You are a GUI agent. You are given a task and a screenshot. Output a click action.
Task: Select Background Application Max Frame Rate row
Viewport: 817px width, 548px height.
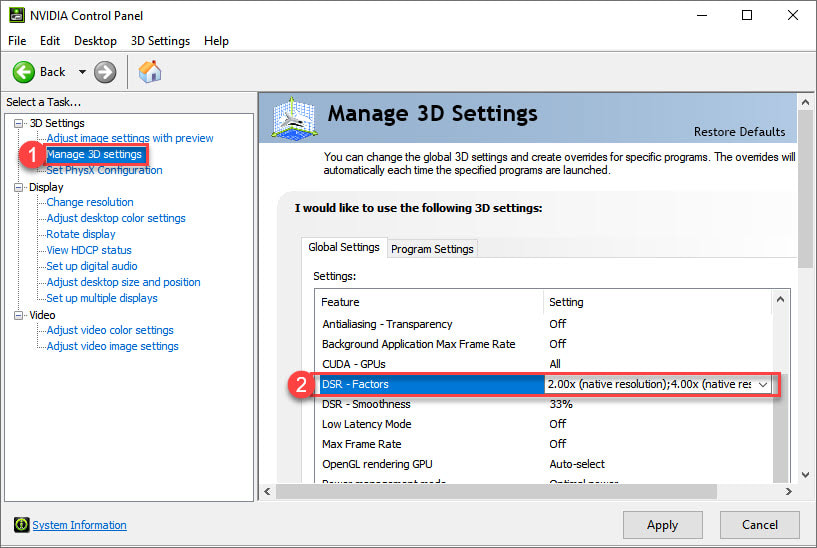(x=543, y=344)
